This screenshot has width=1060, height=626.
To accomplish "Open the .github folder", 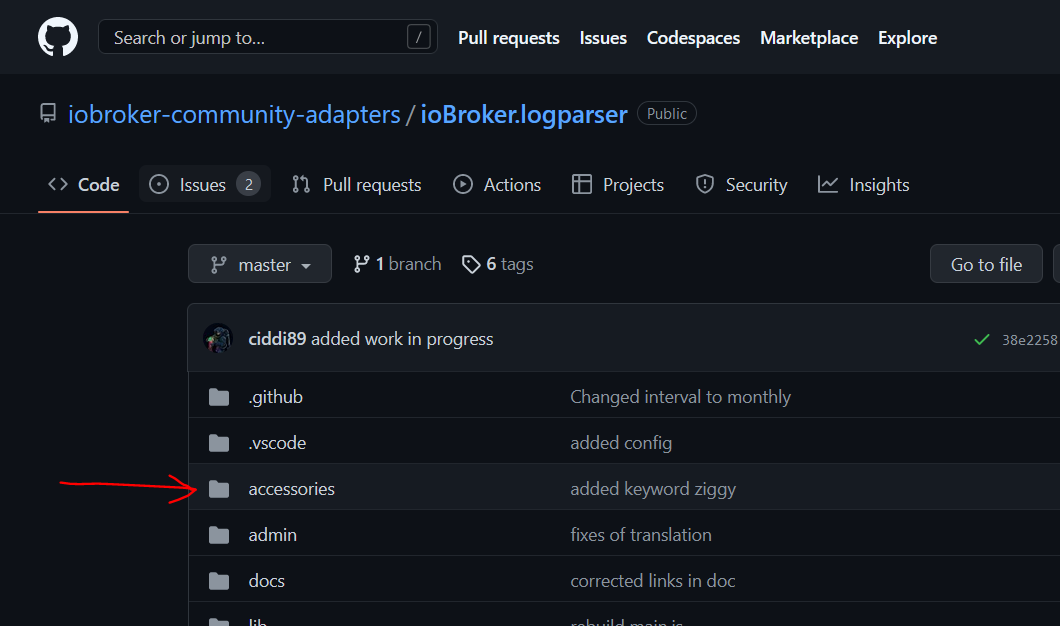I will click(276, 397).
